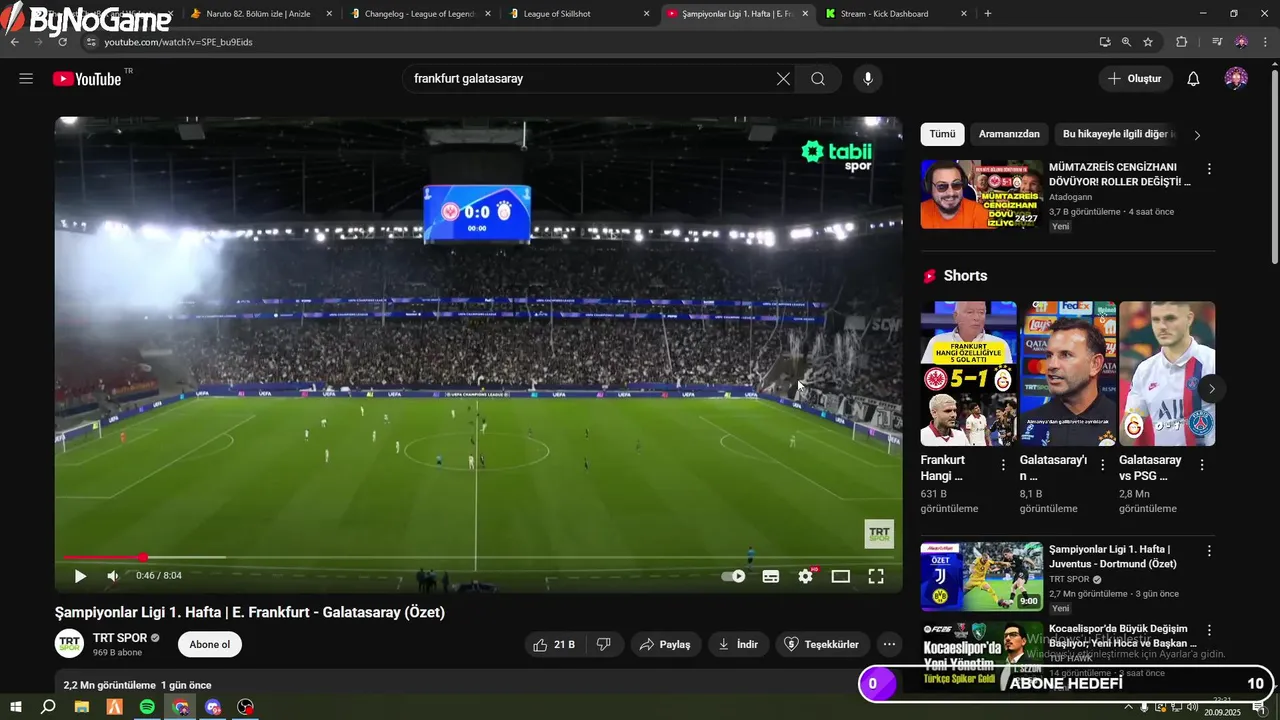1280x720 pixels.
Task: Start voice search with the microphone icon
Action: (x=868, y=79)
